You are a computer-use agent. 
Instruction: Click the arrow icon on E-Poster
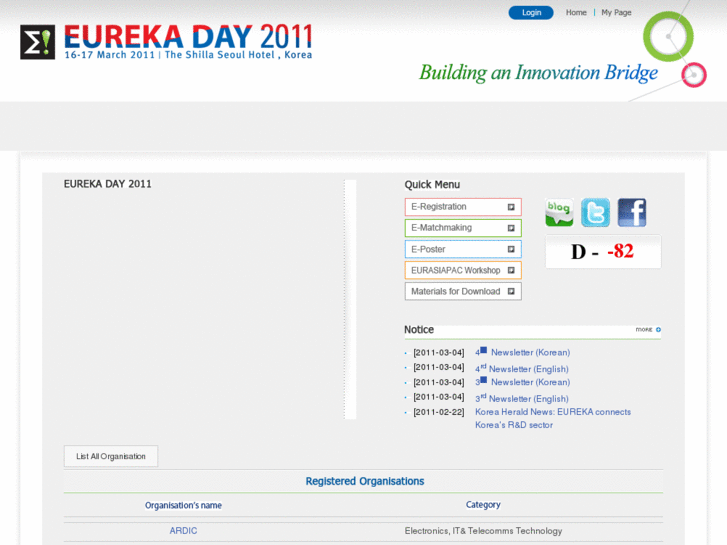511,249
